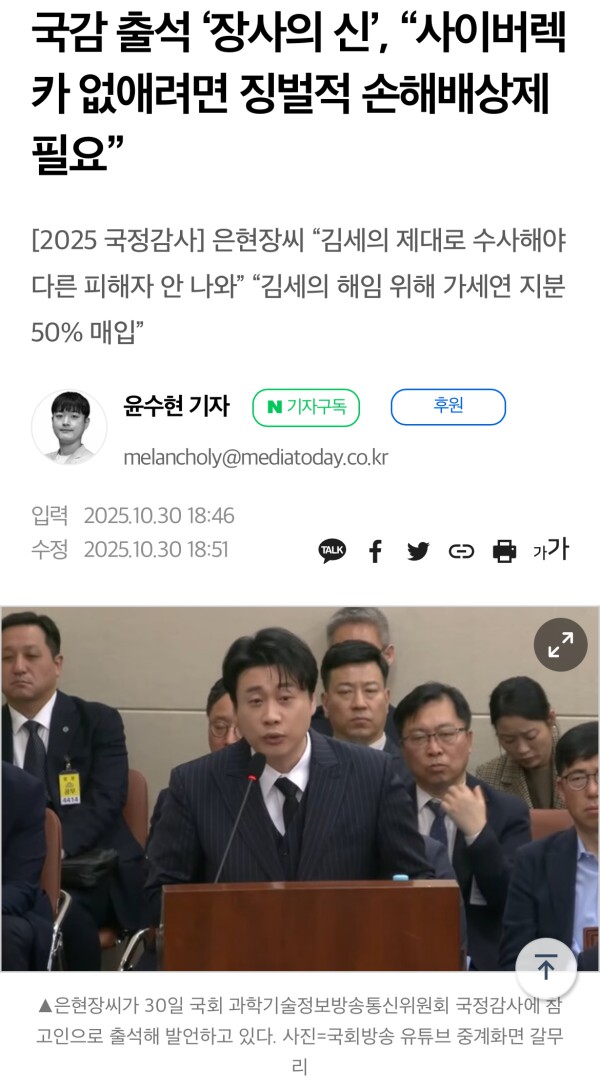Click the 입력 2025.10.30 18:46 timestamp
The width and height of the screenshot is (600, 1088).
pyautogui.click(x=132, y=516)
